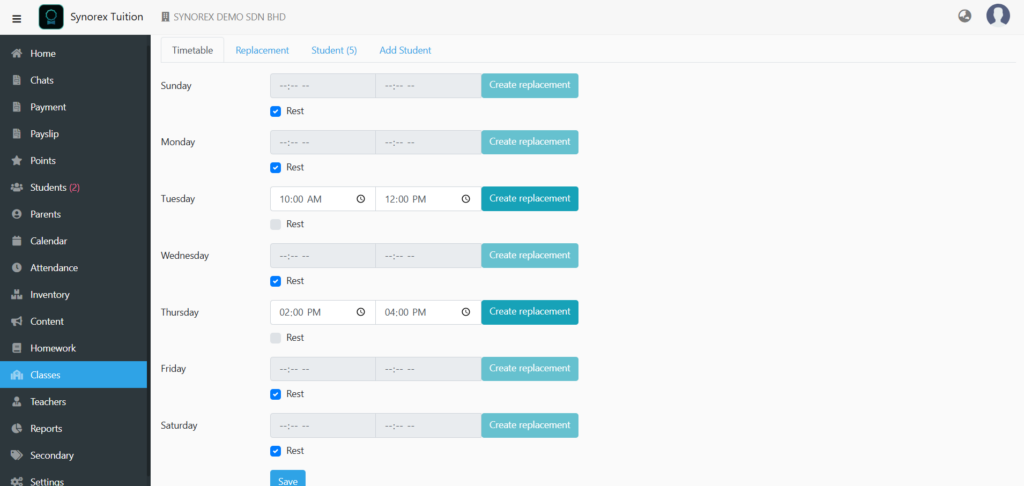Uncheck the Friday Rest checkbox

[276, 395]
